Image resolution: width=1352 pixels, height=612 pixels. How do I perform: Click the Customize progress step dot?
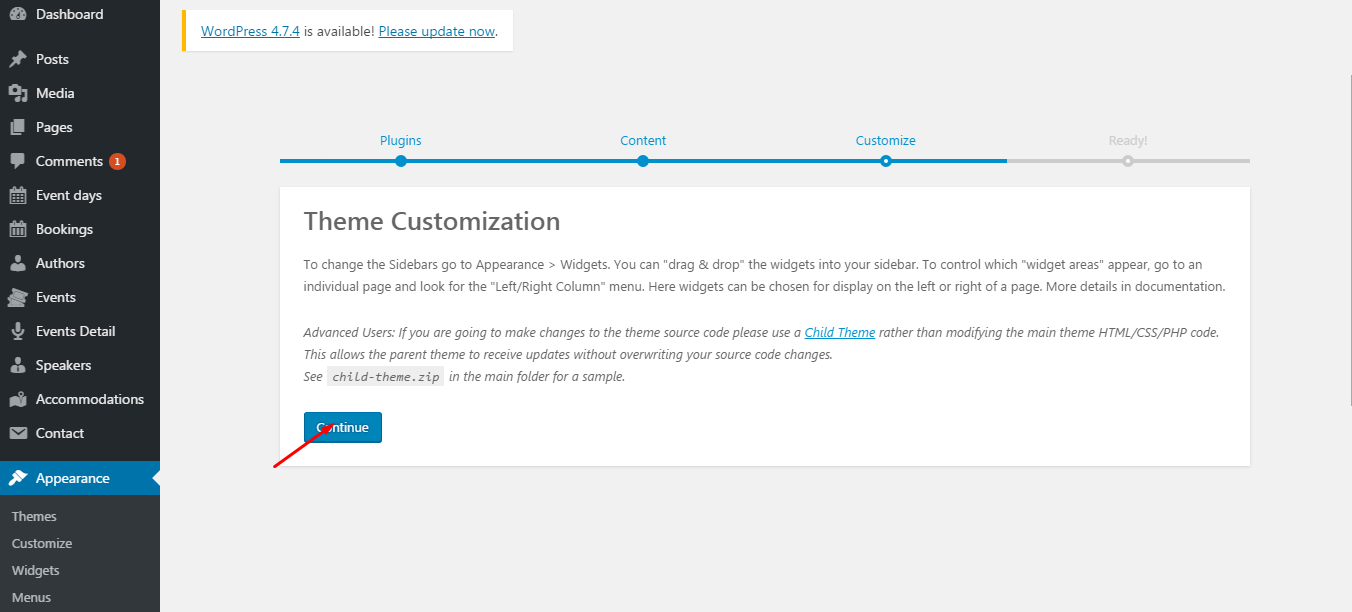click(x=886, y=161)
